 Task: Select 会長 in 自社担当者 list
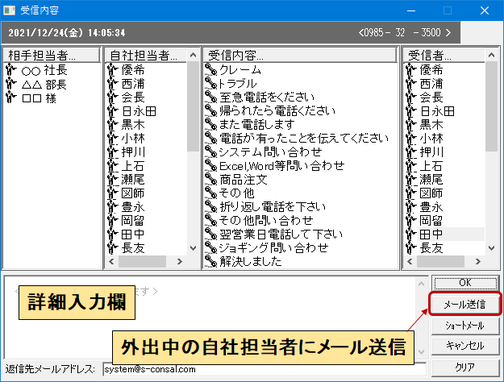click(133, 97)
